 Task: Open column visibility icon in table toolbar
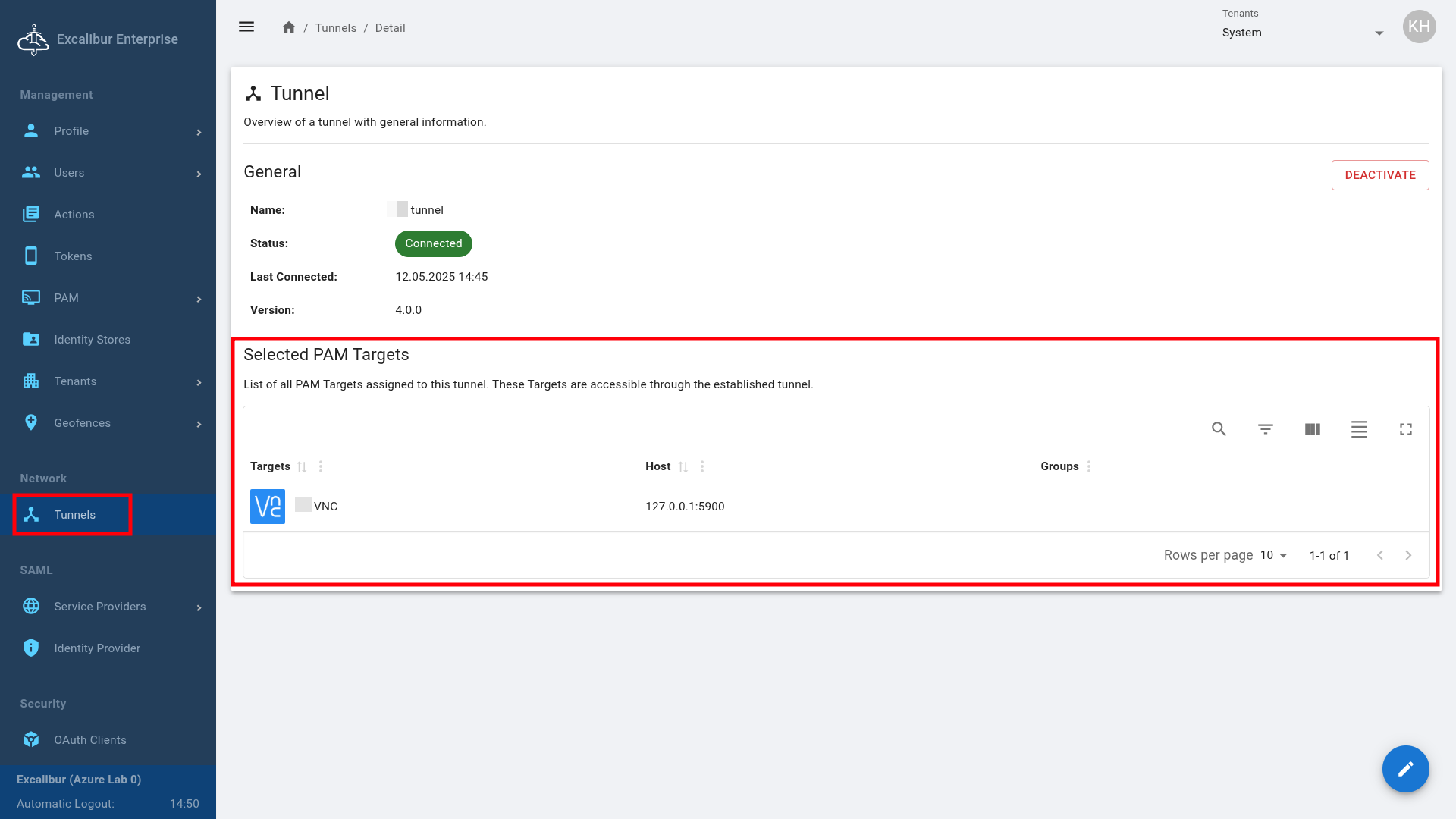pos(1312,429)
